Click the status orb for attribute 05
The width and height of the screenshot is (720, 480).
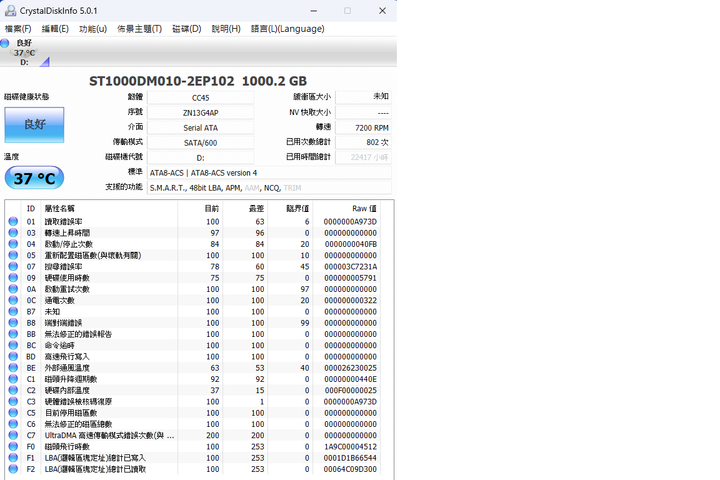(x=13, y=255)
